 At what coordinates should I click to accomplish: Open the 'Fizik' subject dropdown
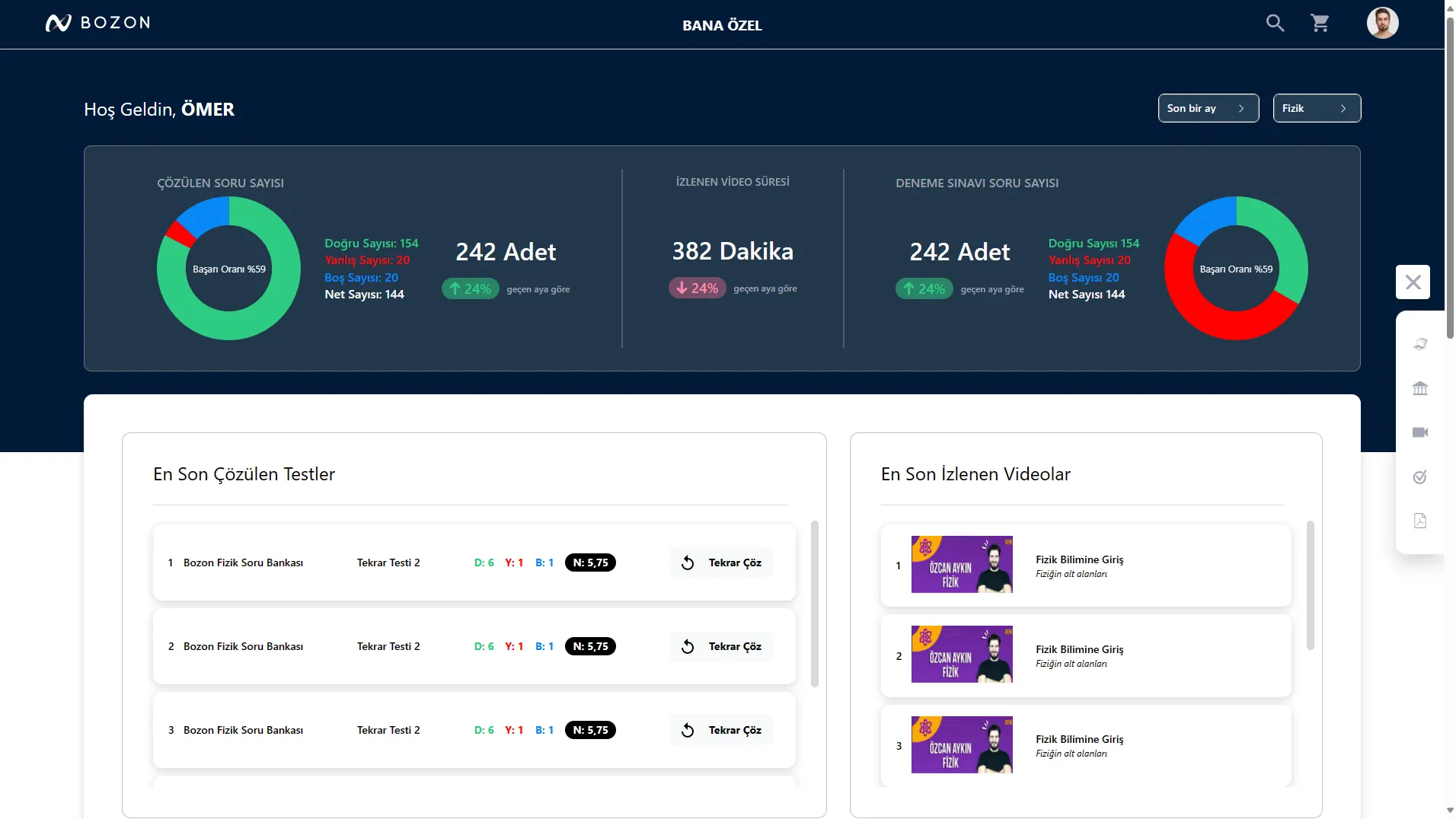coord(1316,108)
